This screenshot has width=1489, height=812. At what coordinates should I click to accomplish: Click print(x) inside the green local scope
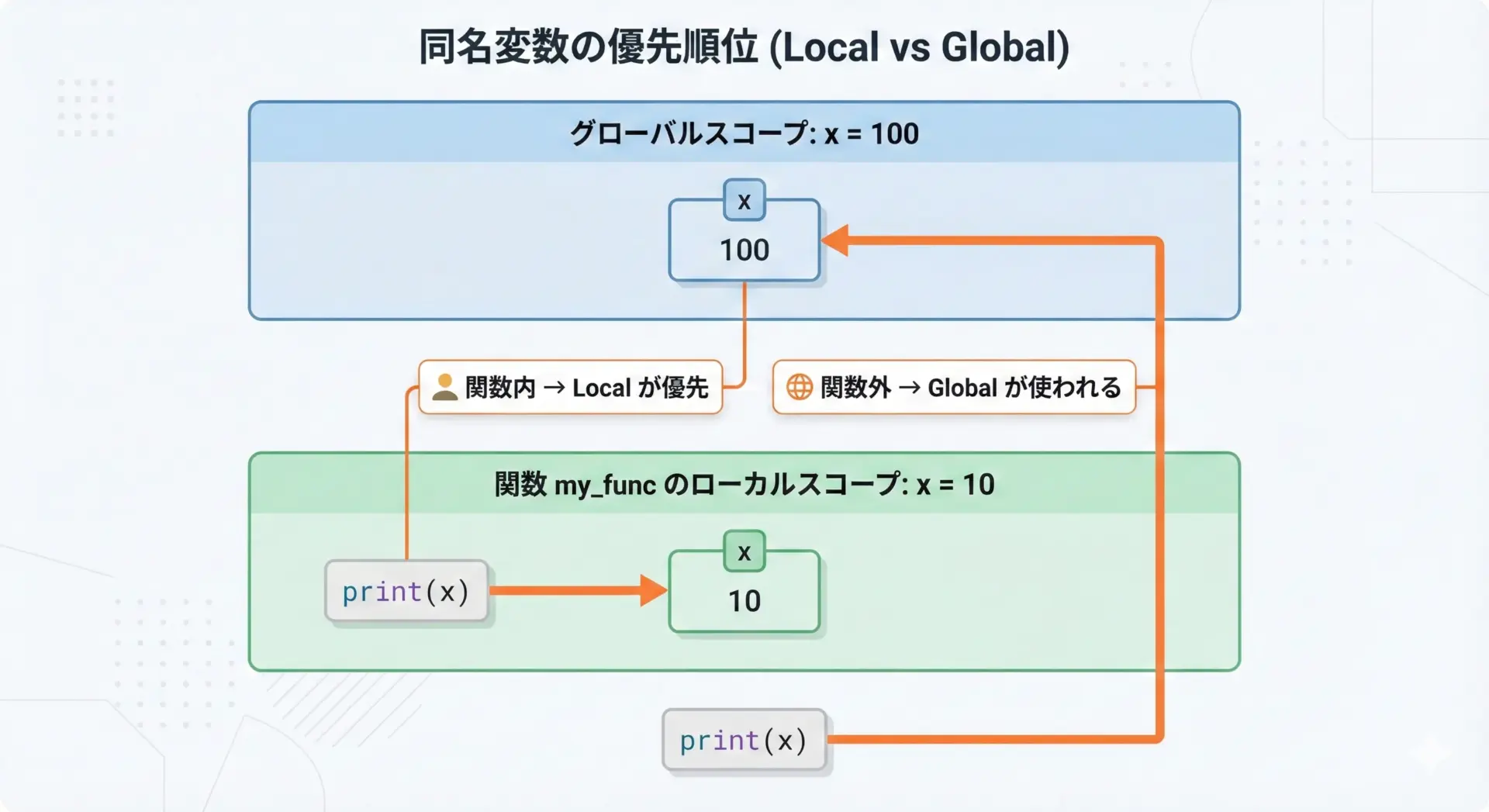(406, 592)
